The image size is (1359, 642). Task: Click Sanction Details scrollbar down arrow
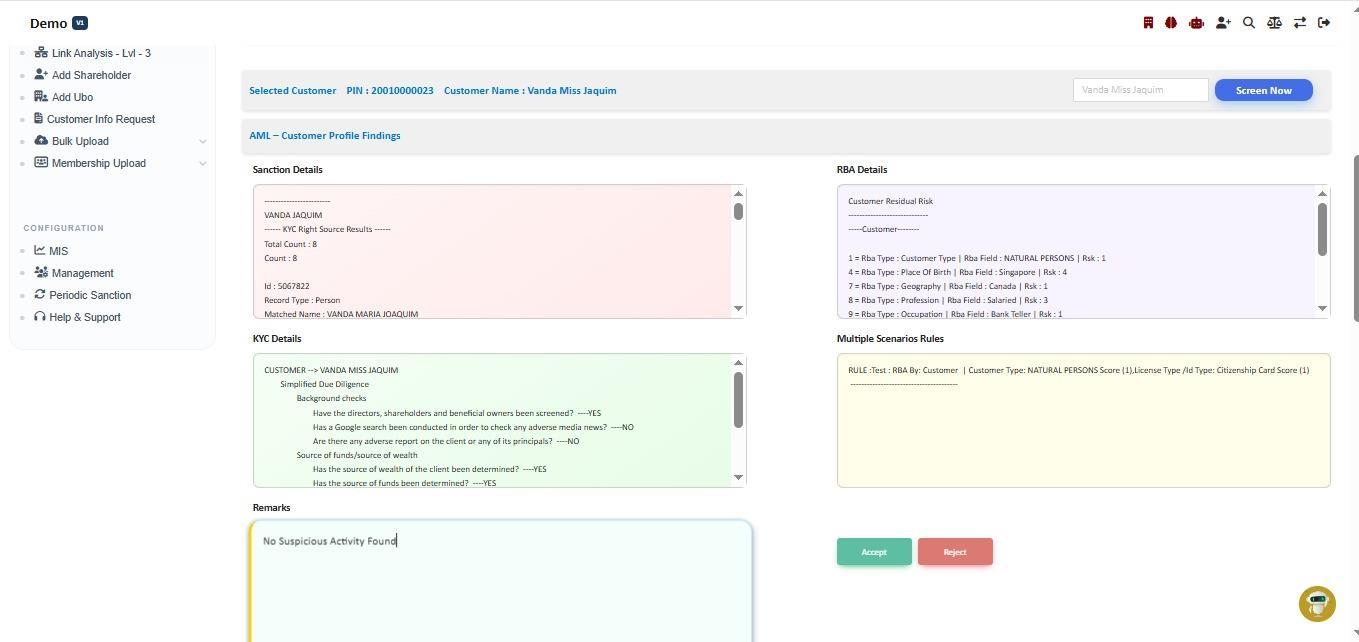click(739, 308)
